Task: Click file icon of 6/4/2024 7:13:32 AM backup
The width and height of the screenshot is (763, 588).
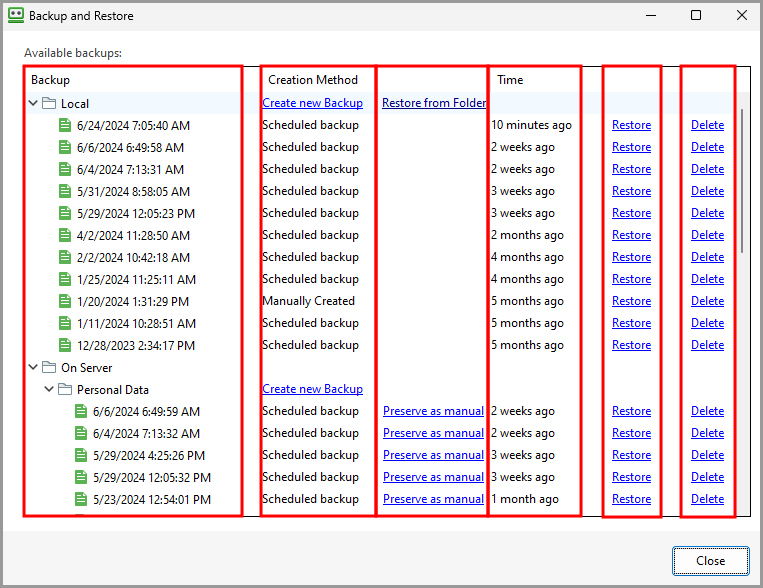Action: [81, 433]
